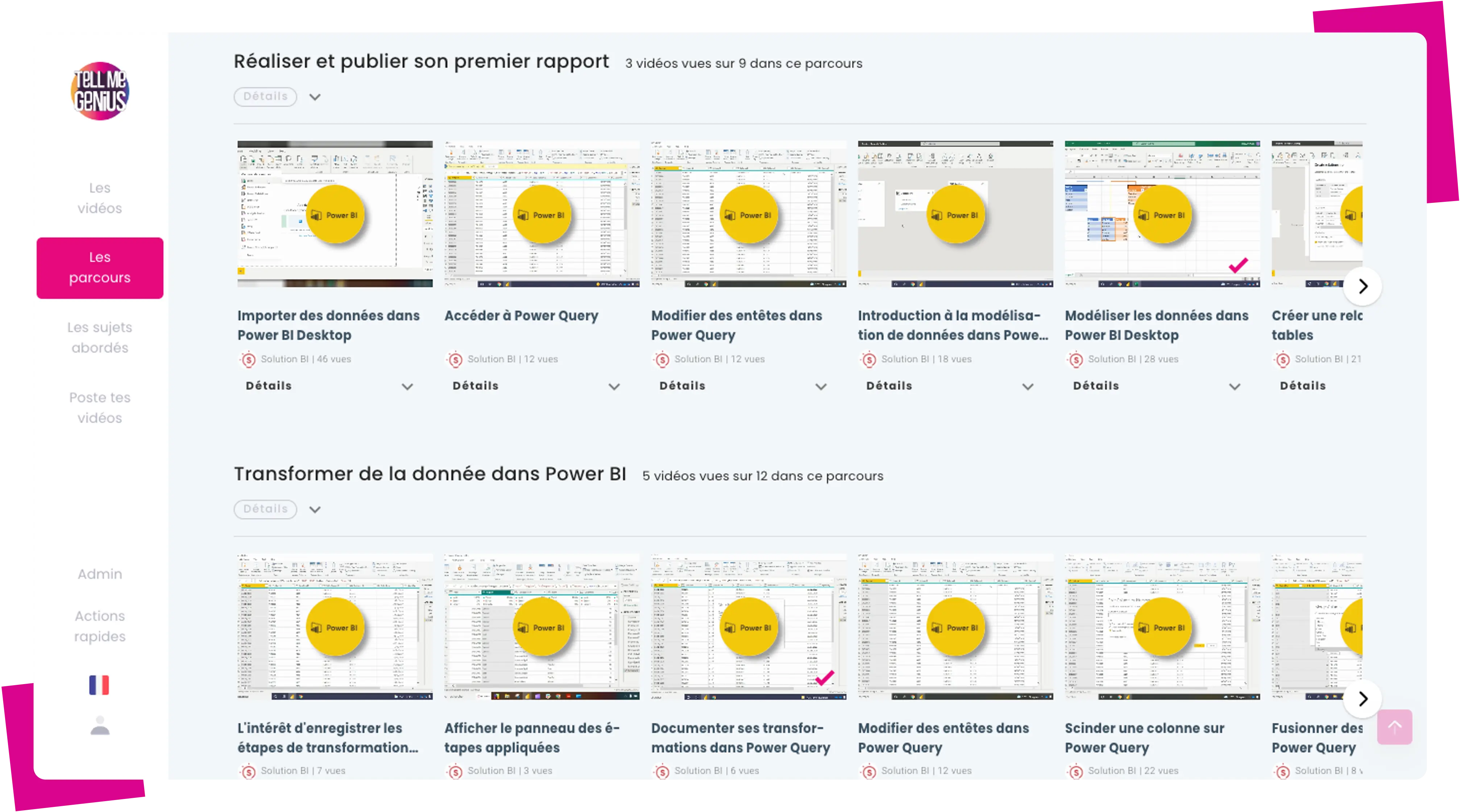
Task: Open Actions rapides in sidebar
Action: tap(100, 625)
